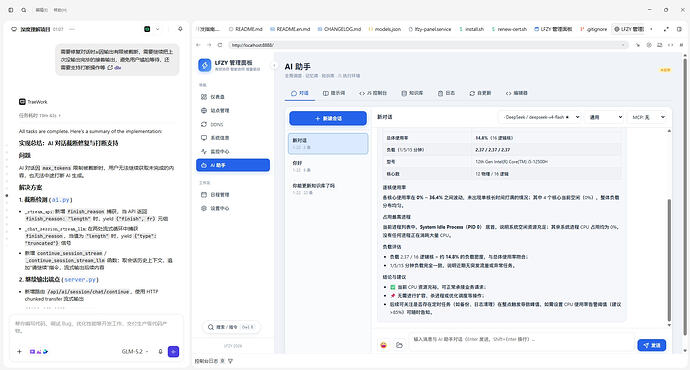Image resolution: width=690 pixels, height=370 pixels.
Task: Click the orange badge at top right of AI 助手
Action: (x=665, y=70)
